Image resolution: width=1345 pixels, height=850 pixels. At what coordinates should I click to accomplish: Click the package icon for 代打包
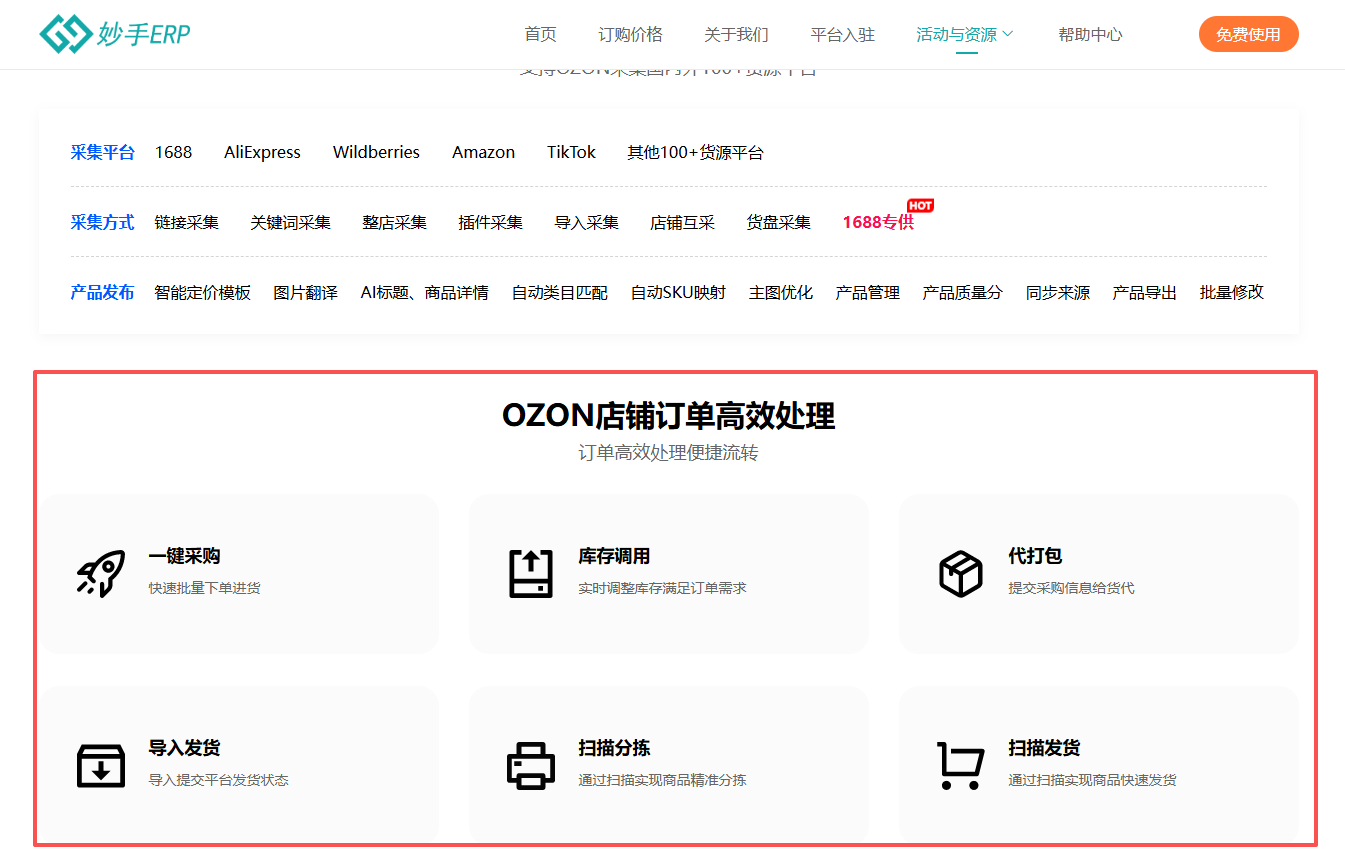(x=960, y=573)
